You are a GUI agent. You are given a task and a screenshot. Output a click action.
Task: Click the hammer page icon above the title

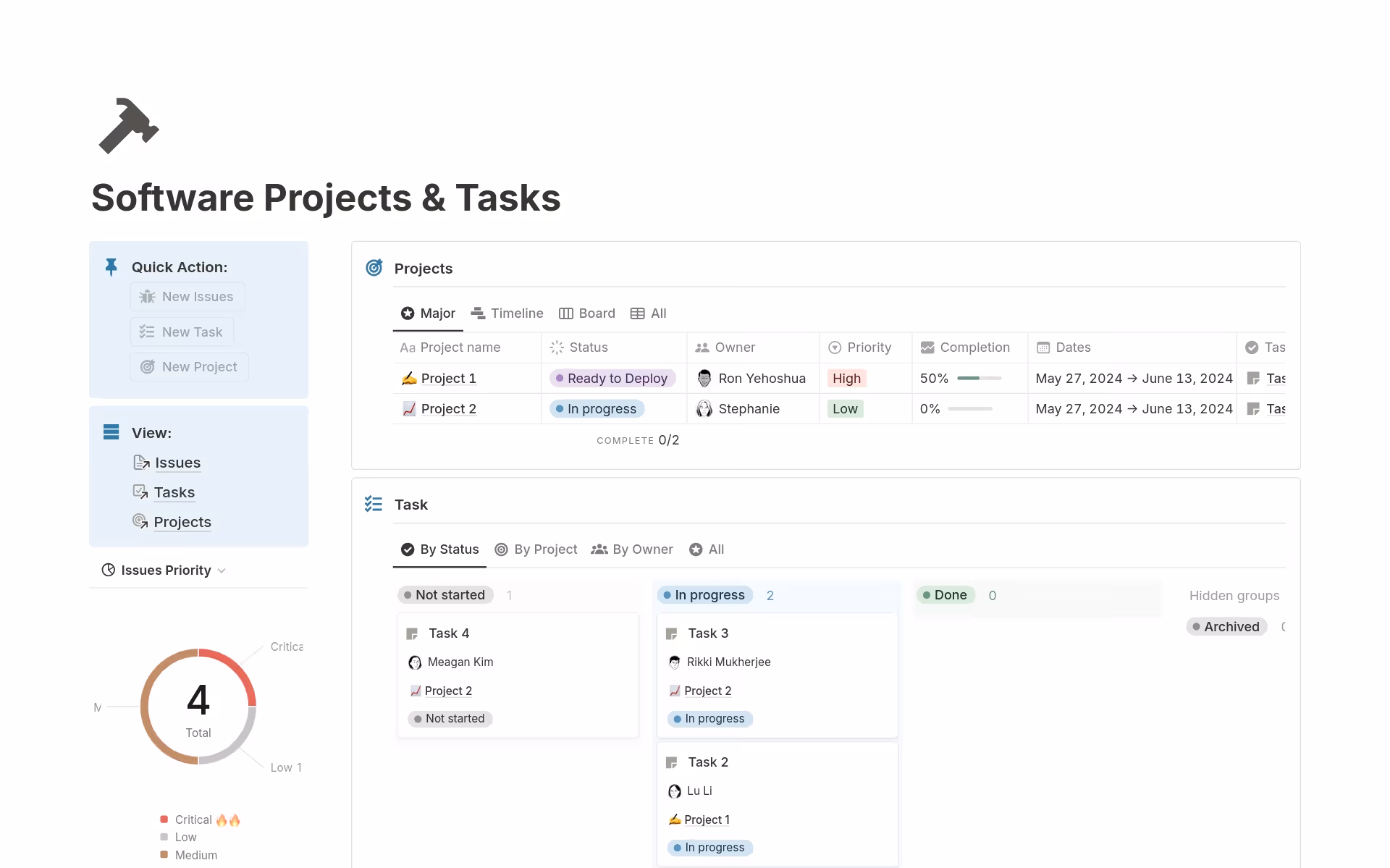click(x=130, y=125)
